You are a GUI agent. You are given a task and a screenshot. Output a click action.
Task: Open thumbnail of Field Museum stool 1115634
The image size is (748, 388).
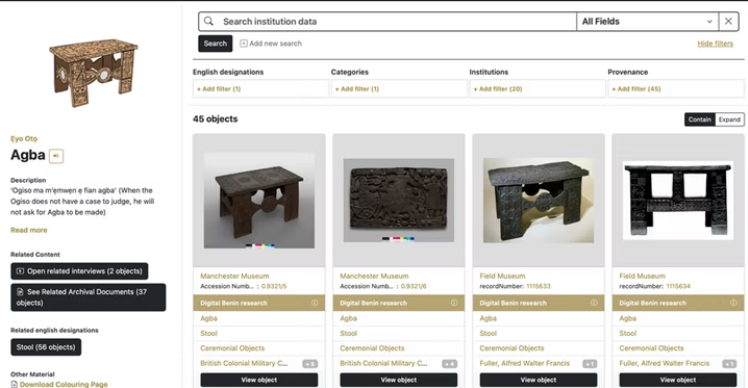678,200
